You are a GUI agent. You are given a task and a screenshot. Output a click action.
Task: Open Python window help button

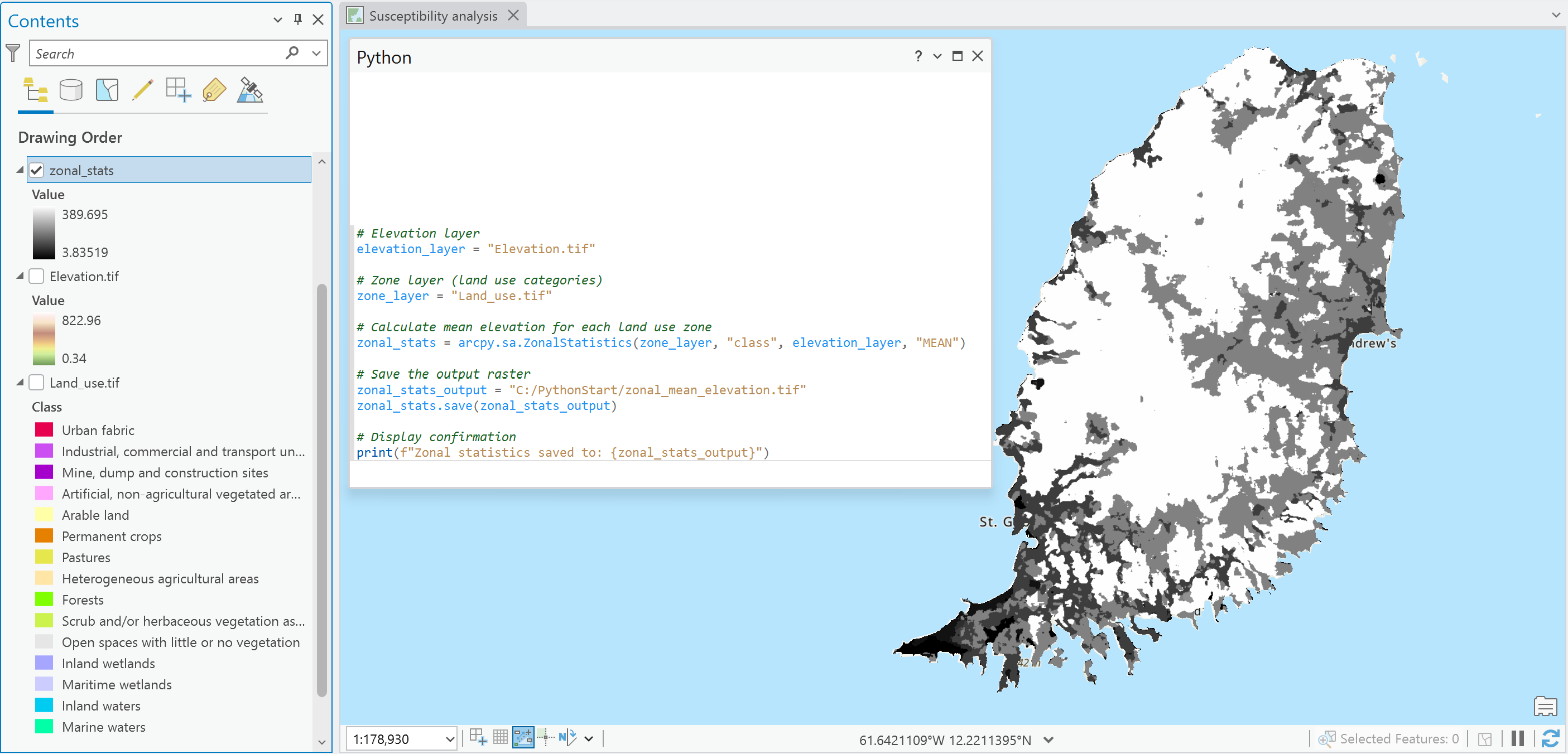point(917,56)
